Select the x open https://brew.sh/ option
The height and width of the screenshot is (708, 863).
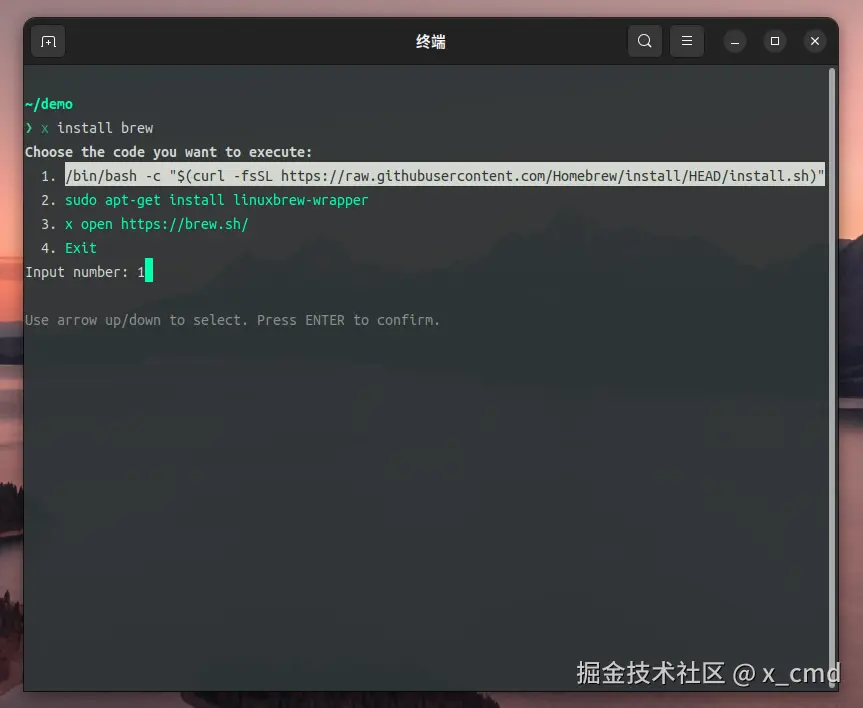point(156,224)
